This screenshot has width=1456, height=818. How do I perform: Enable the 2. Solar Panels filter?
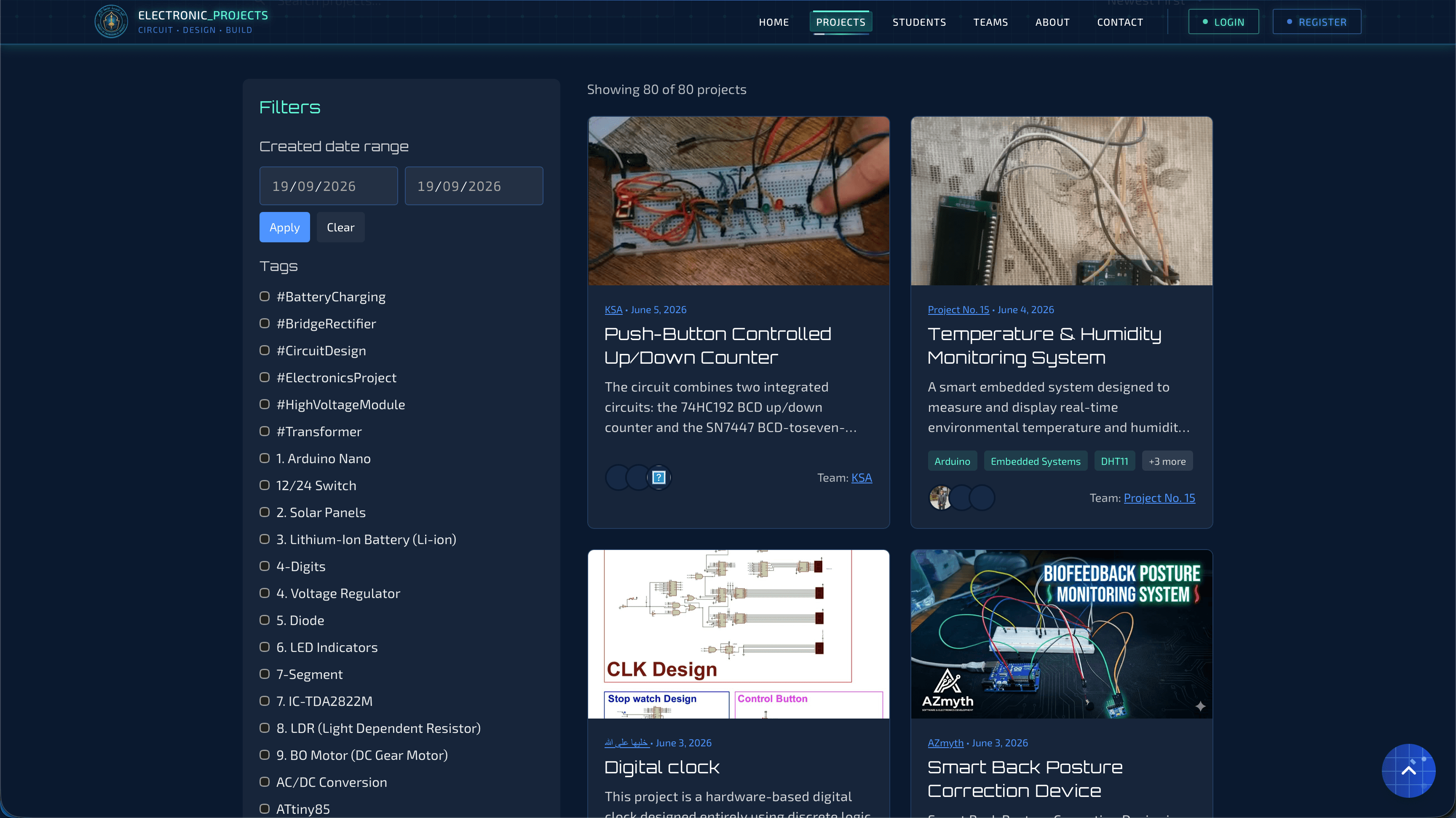pyautogui.click(x=264, y=512)
